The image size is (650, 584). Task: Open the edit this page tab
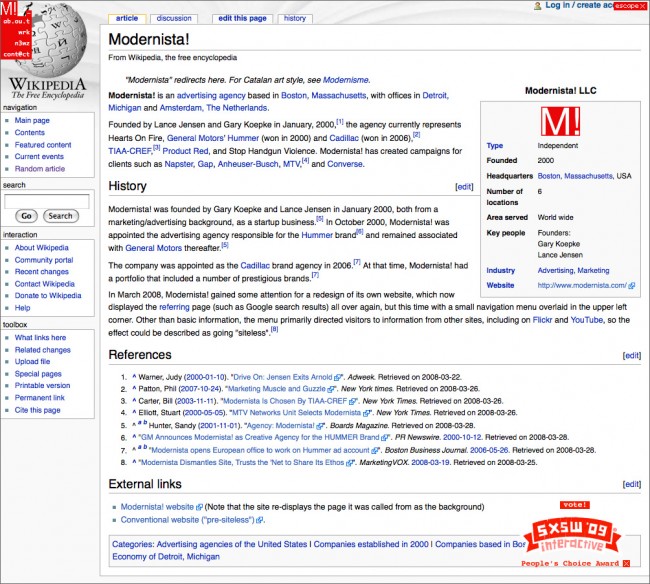(243, 18)
